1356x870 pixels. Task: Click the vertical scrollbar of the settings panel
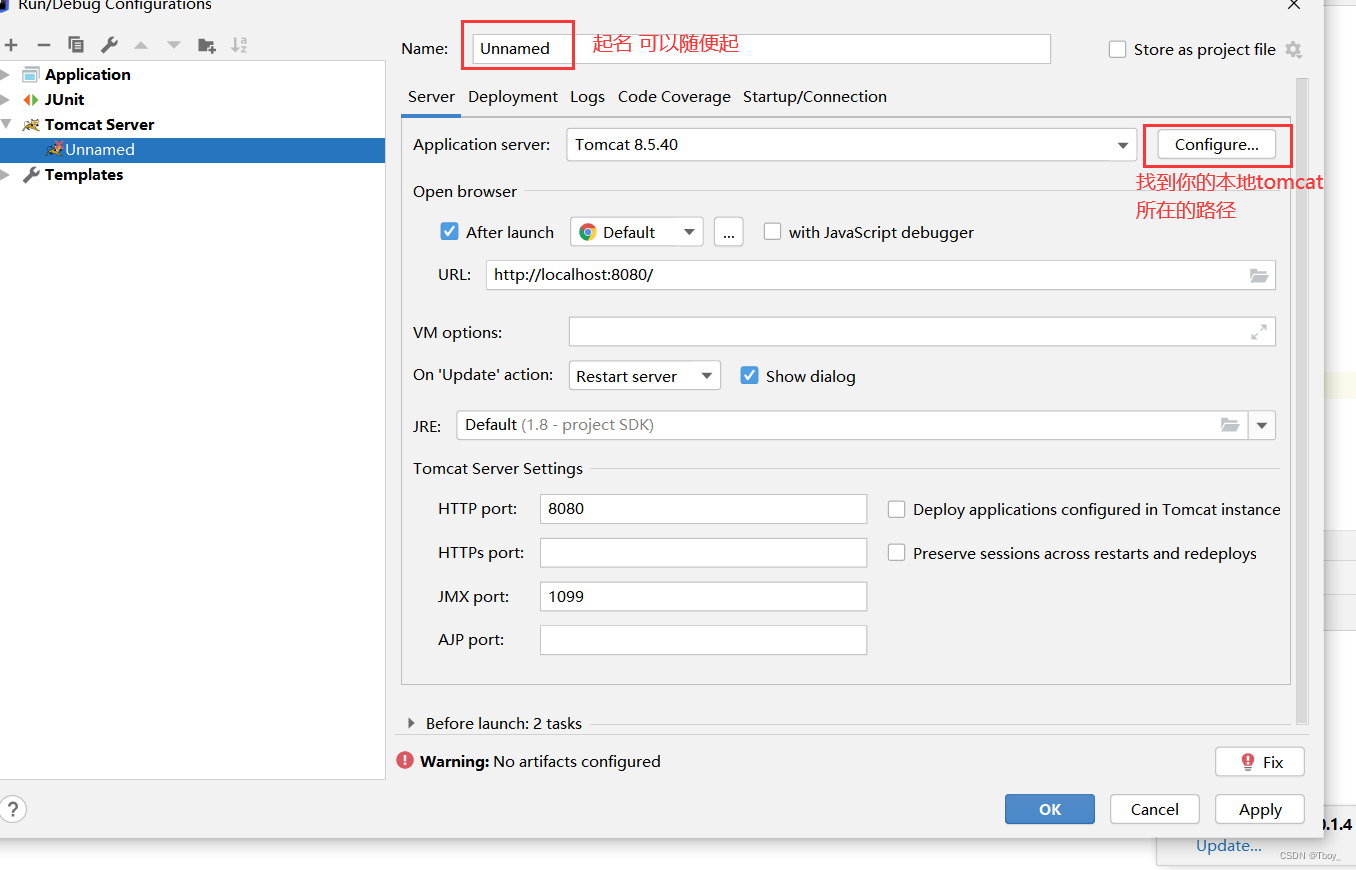(1301, 400)
